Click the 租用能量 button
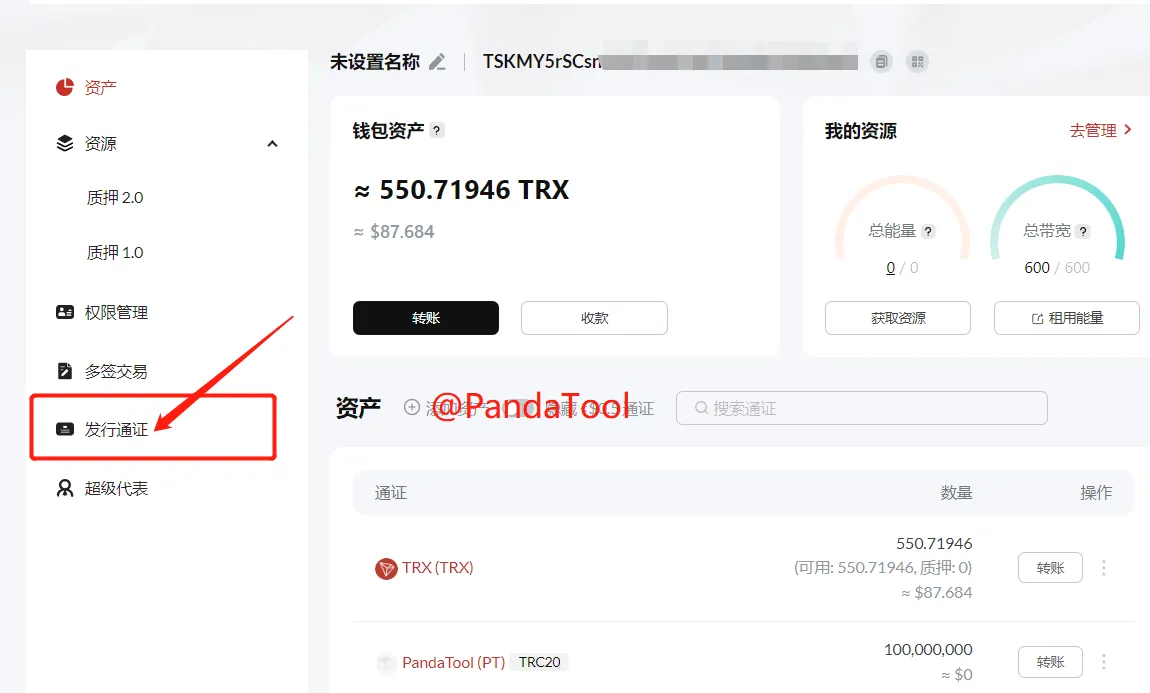Image resolution: width=1150 pixels, height=693 pixels. [x=1066, y=318]
